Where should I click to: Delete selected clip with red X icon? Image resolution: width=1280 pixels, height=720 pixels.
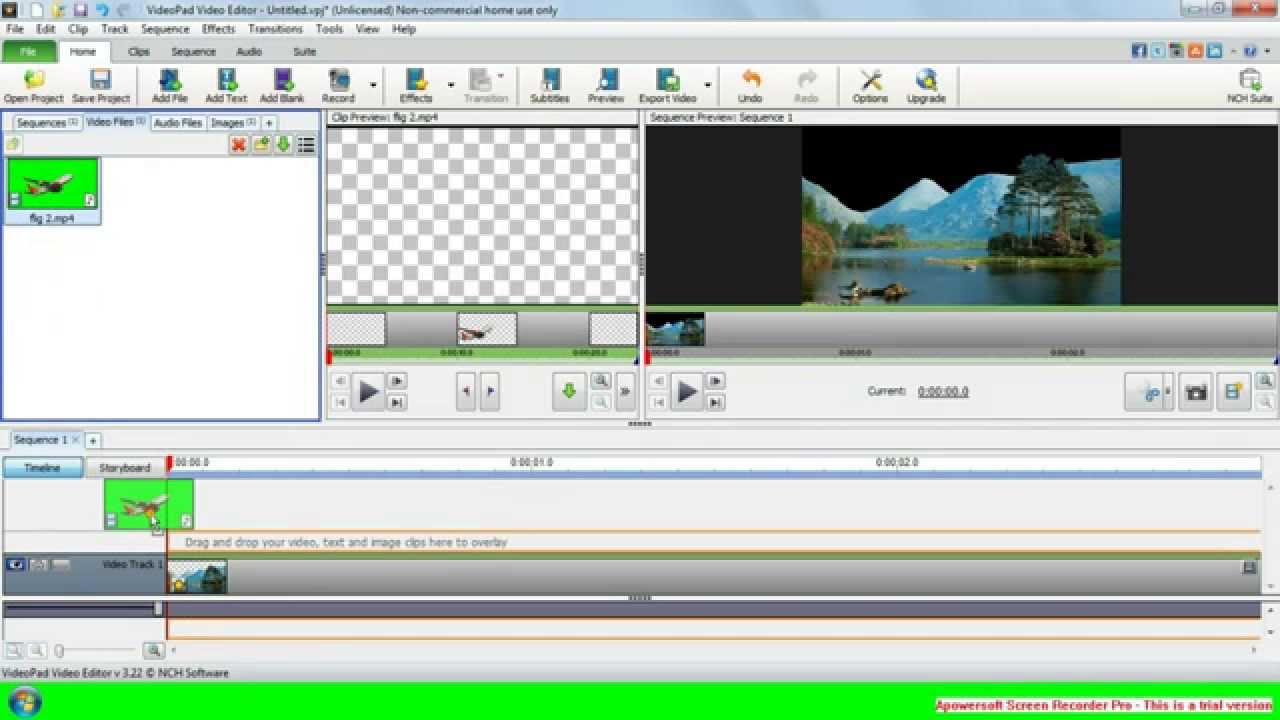click(238, 145)
